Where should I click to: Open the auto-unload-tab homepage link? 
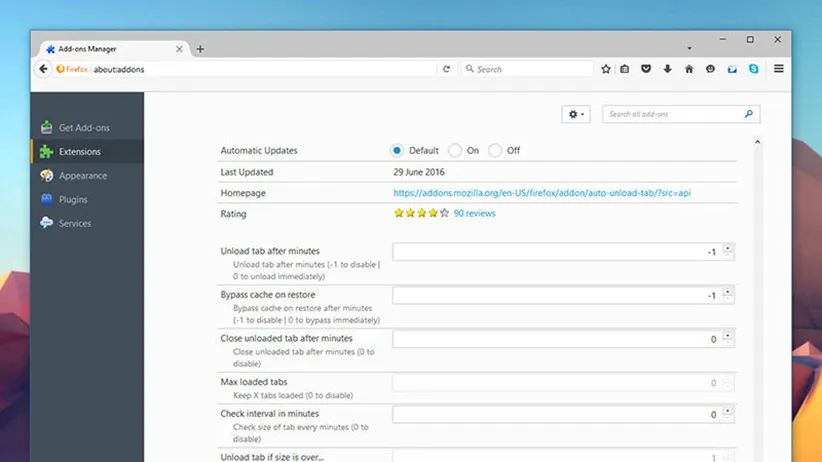pyautogui.click(x=541, y=193)
